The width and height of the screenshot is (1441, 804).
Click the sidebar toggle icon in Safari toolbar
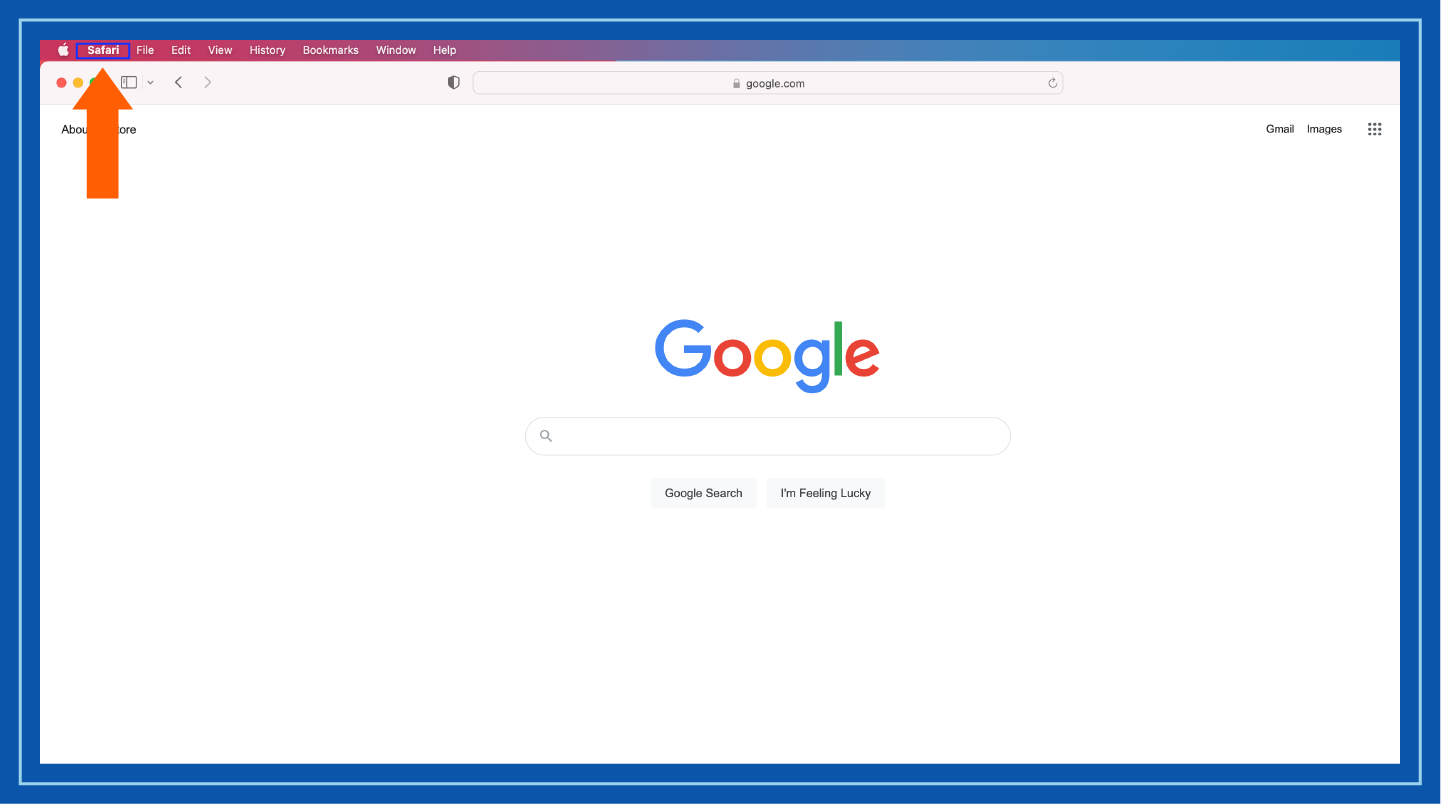pyautogui.click(x=129, y=82)
